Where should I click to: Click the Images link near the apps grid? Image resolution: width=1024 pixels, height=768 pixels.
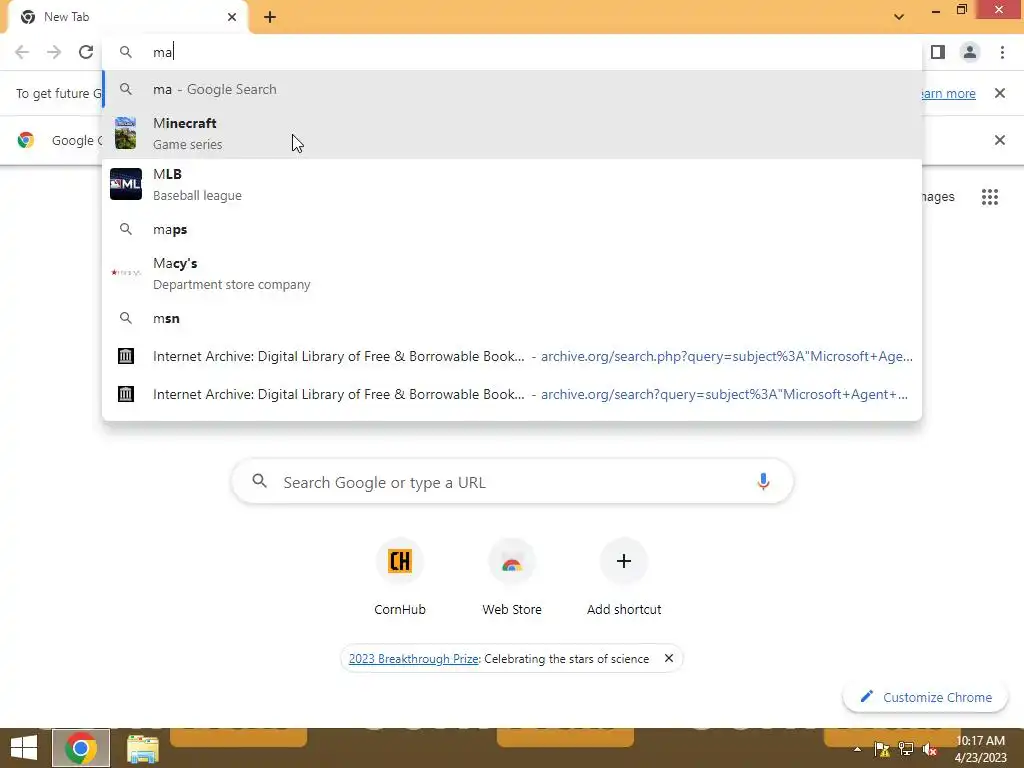(x=938, y=197)
